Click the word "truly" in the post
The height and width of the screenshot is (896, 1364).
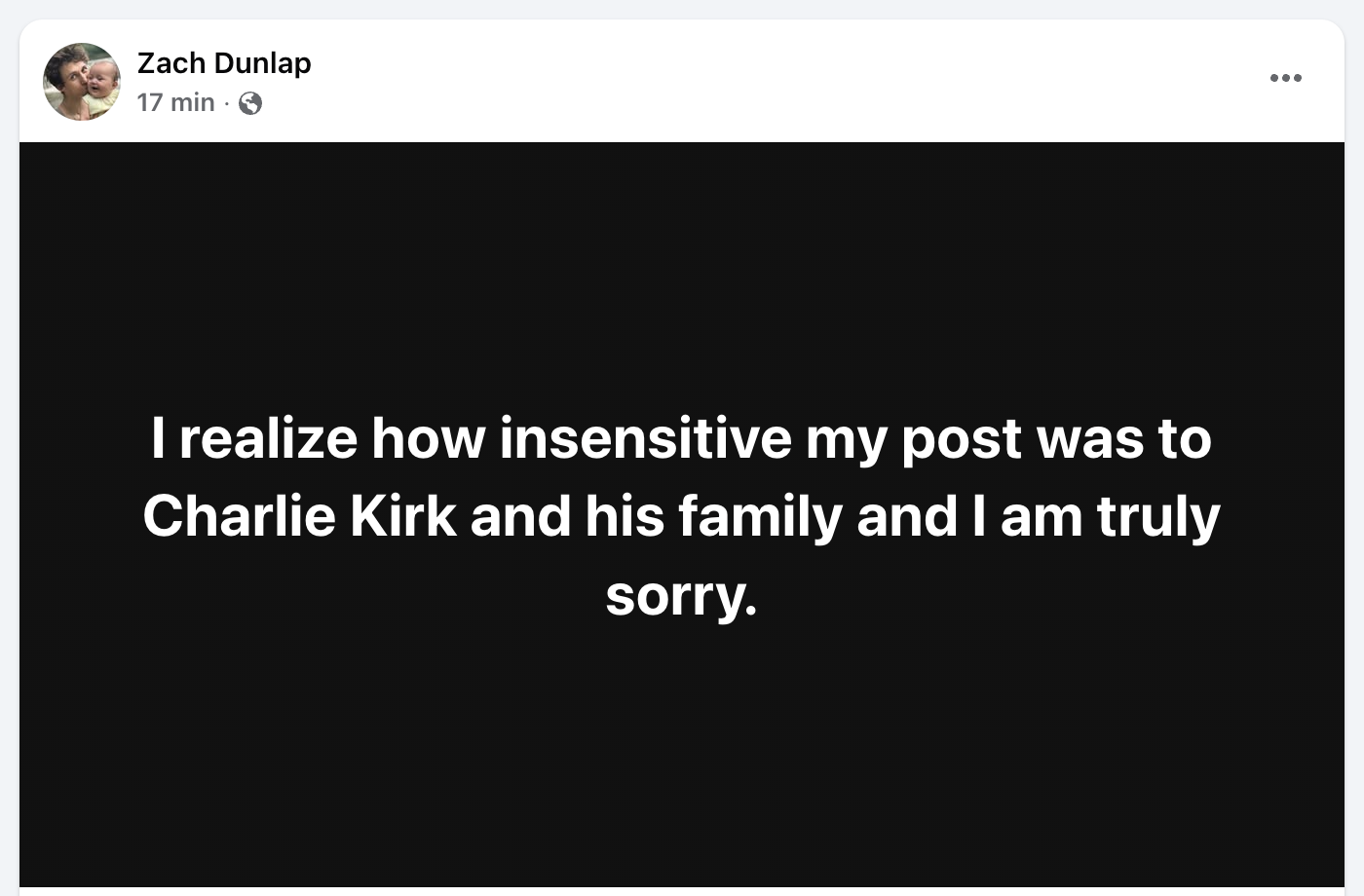(1158, 518)
